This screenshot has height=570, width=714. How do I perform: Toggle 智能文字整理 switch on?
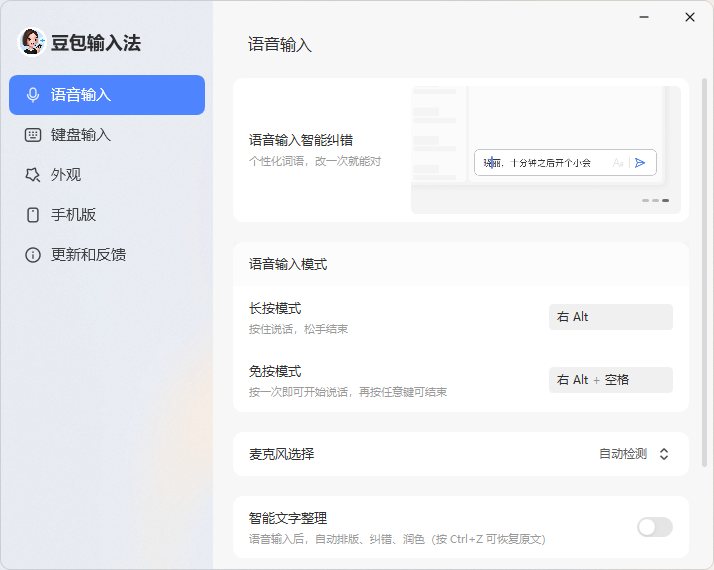(x=655, y=527)
